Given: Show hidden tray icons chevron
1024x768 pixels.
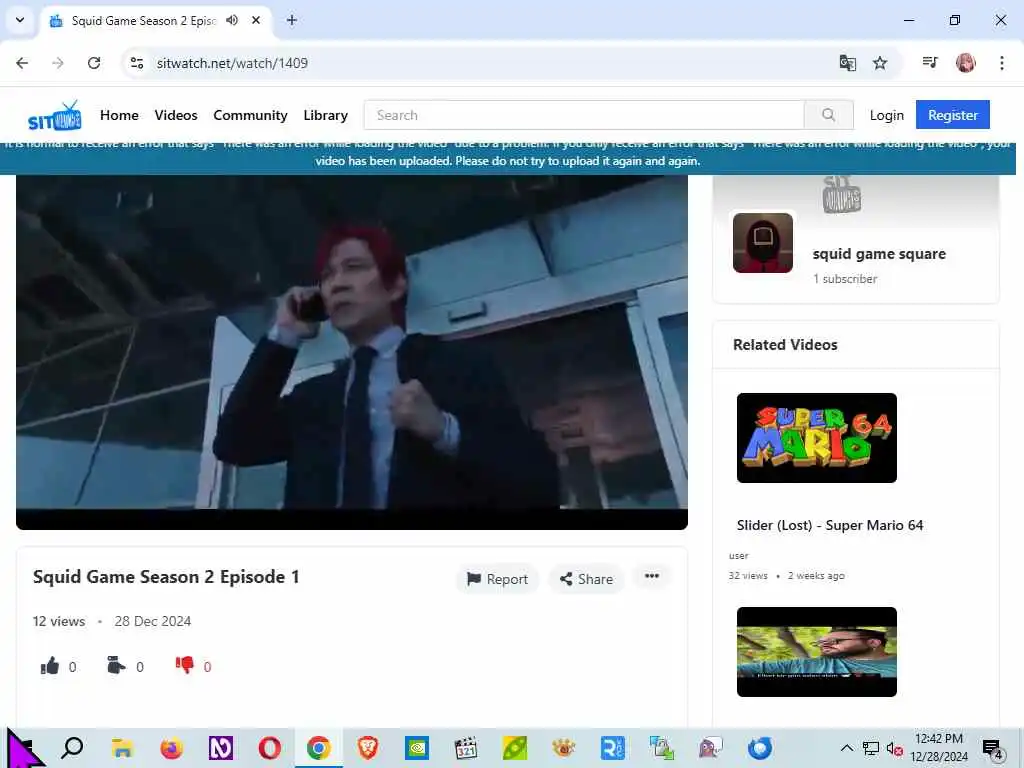Looking at the screenshot, I should coord(846,748).
